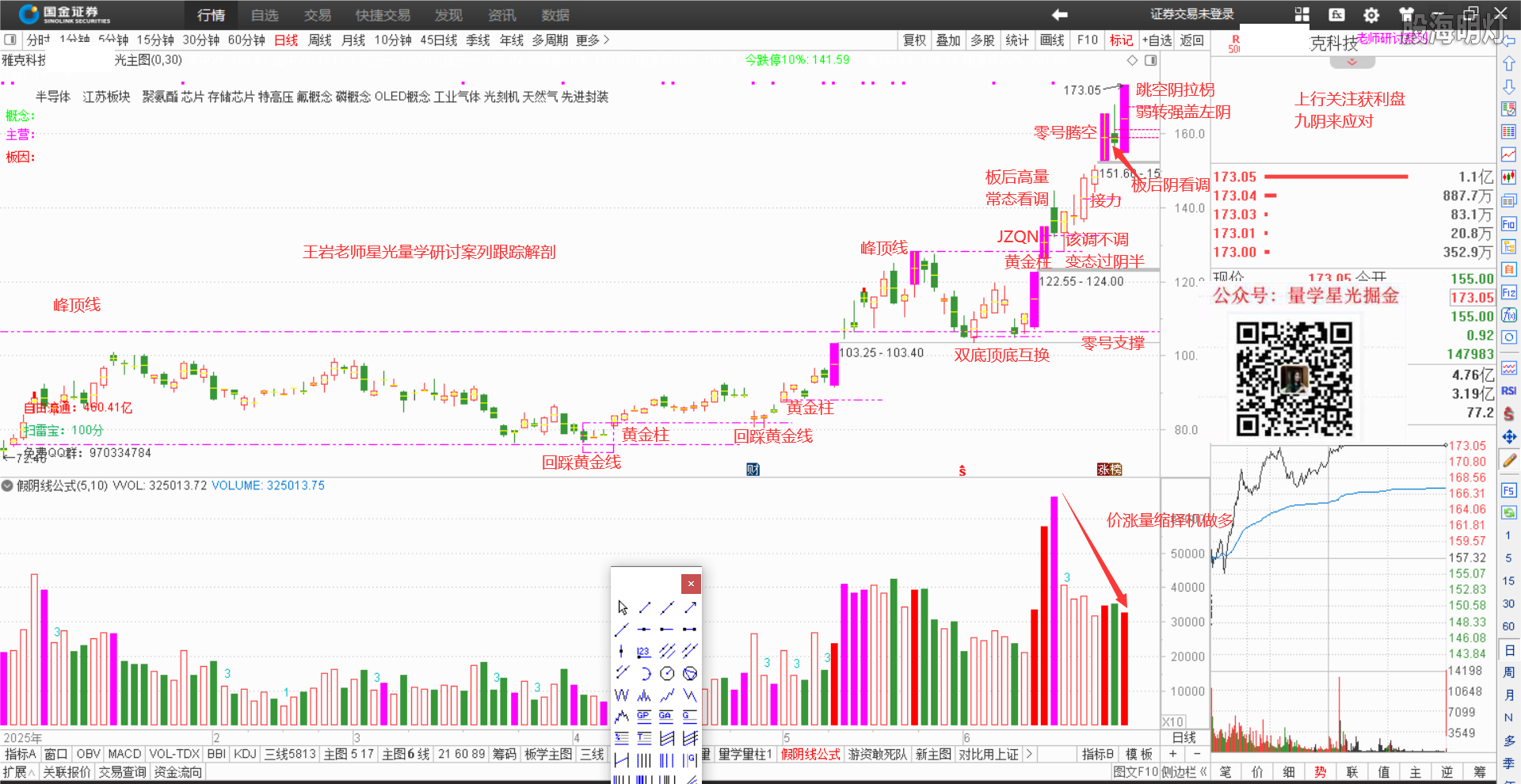Expand indicator tabs right arrow after 对比用上证
The image size is (1521, 784).
[1029, 754]
